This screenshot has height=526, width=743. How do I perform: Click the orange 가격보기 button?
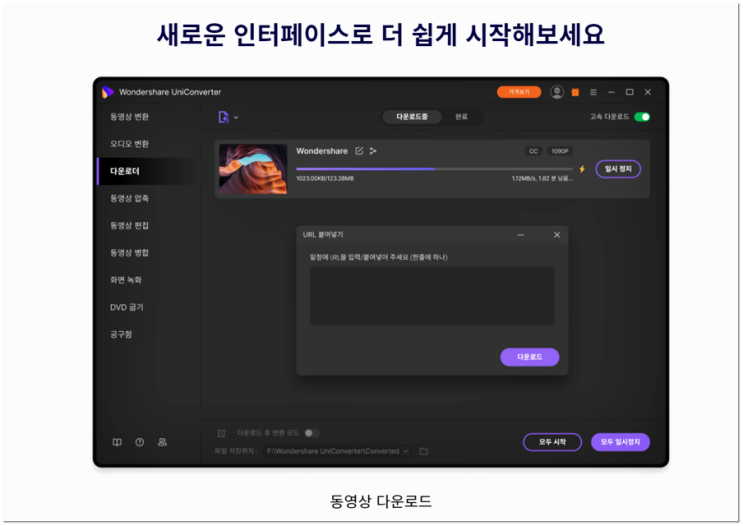point(519,92)
